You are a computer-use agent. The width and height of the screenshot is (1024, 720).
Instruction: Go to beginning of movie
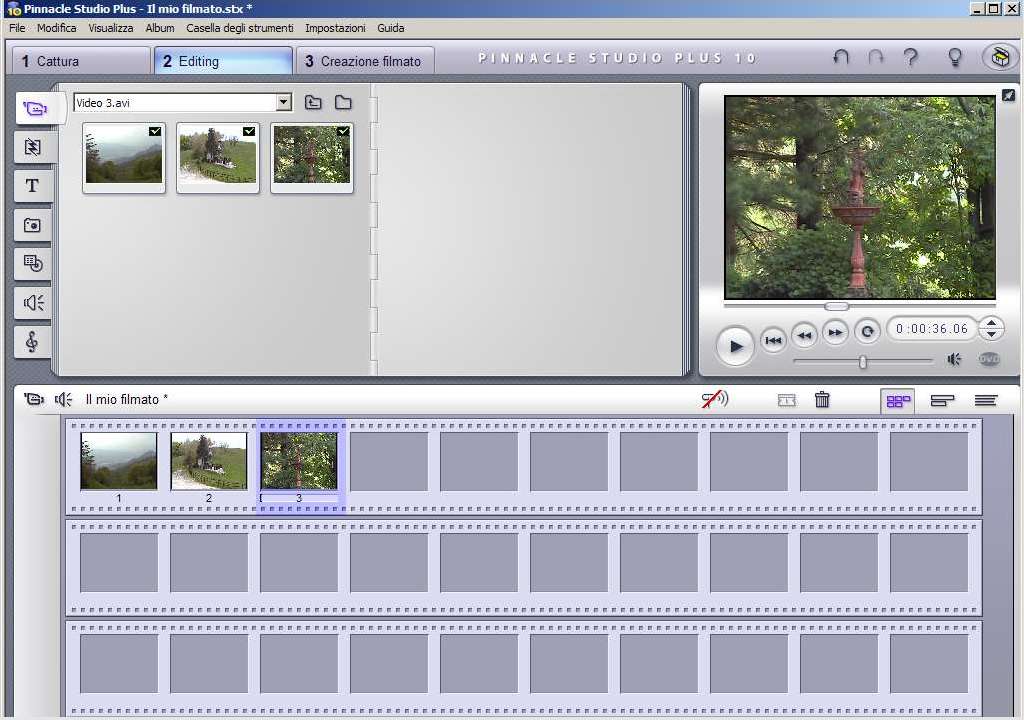tap(773, 340)
